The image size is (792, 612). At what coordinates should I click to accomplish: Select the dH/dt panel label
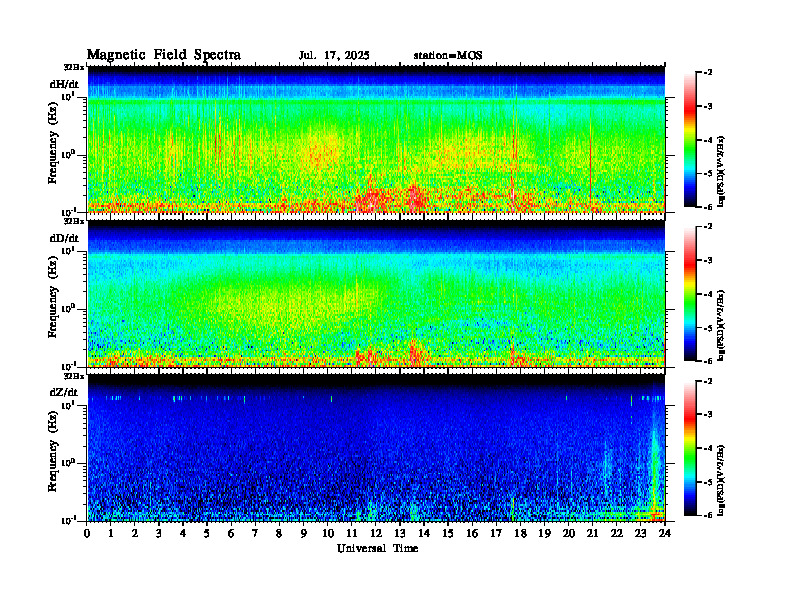point(64,84)
